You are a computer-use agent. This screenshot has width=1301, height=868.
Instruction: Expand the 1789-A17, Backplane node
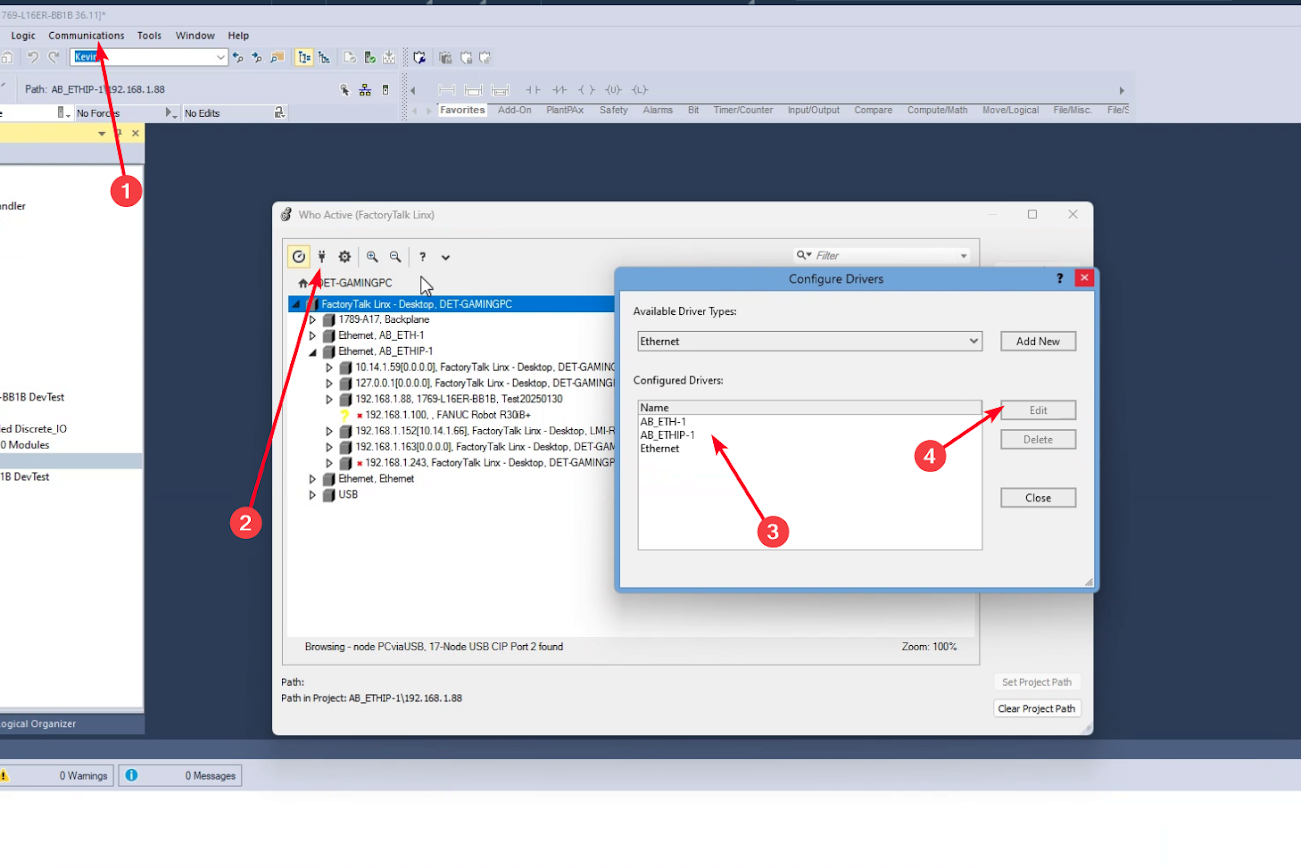tap(312, 320)
